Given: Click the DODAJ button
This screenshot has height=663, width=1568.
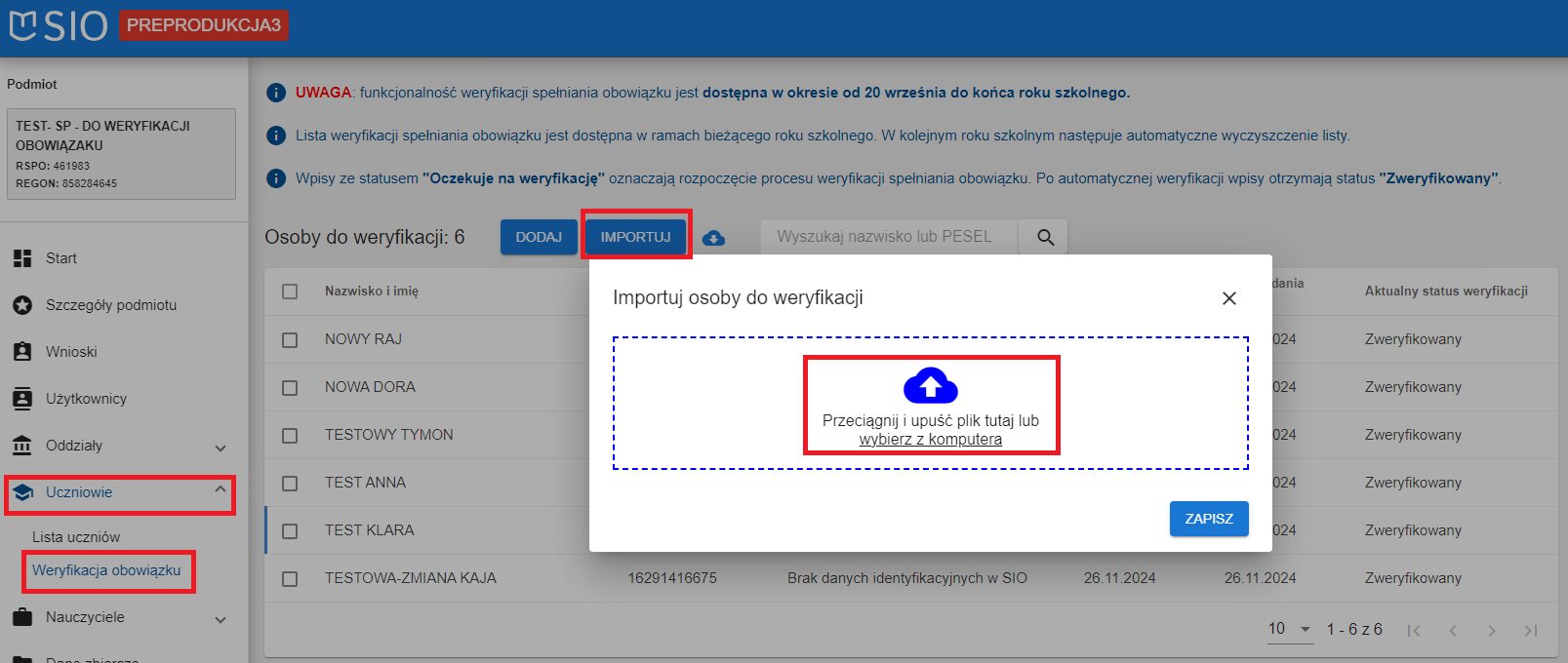Looking at the screenshot, I should [539, 237].
